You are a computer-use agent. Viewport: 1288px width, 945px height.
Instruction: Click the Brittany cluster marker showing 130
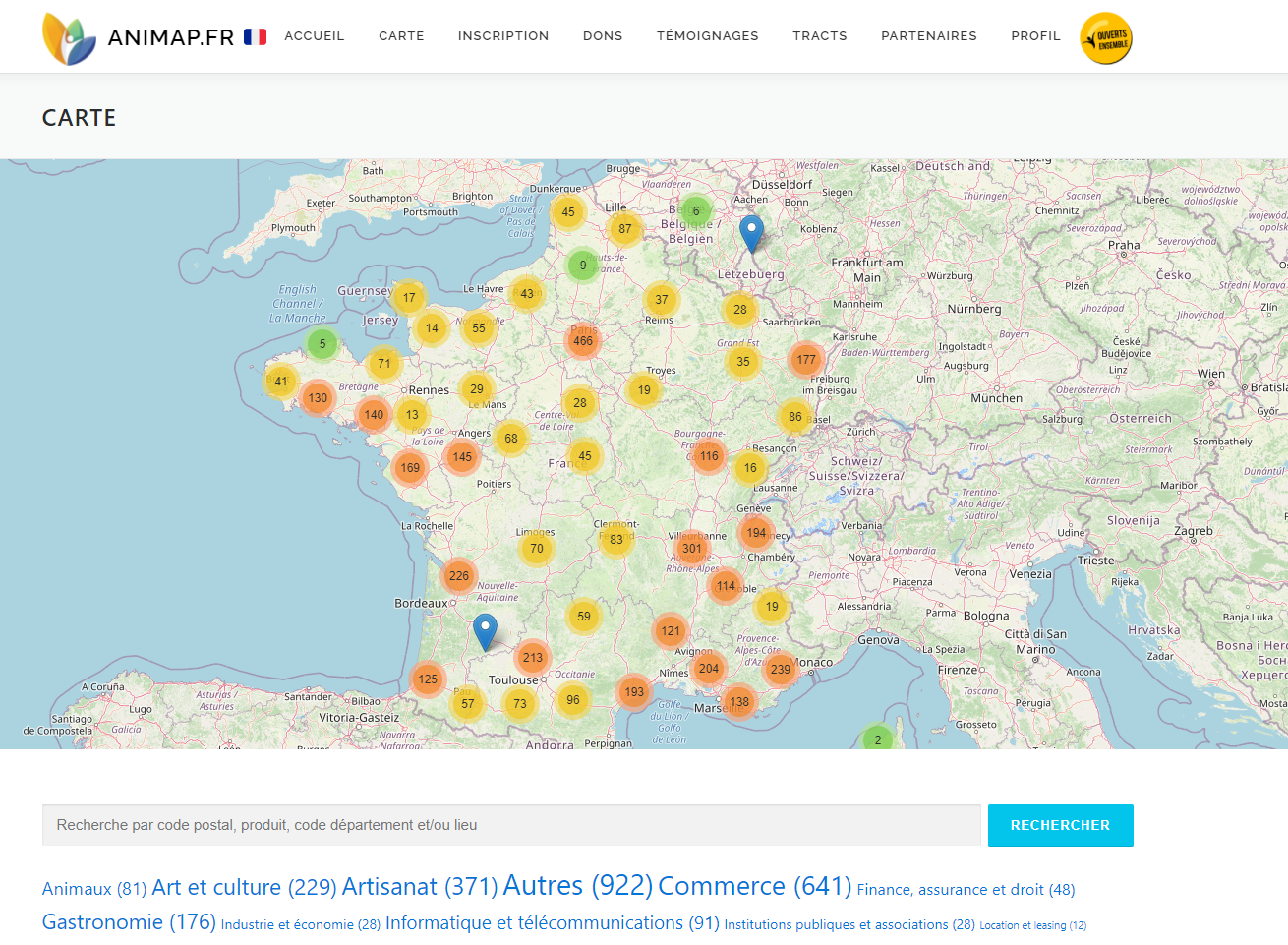(318, 399)
